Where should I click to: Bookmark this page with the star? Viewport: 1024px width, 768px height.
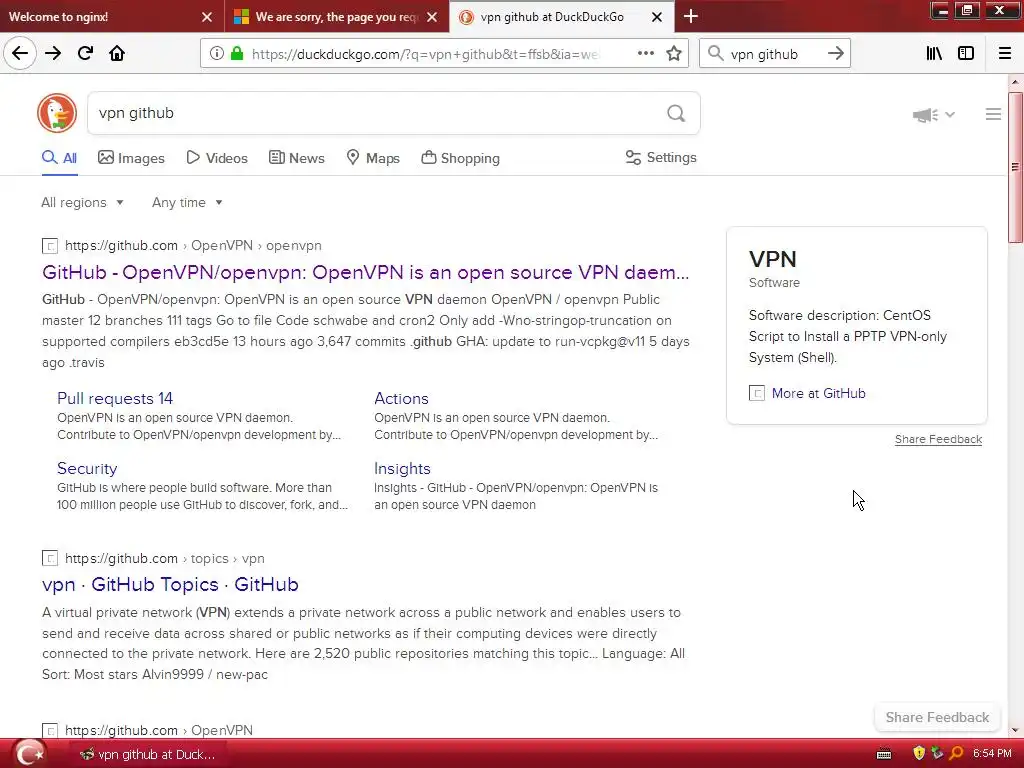click(674, 54)
